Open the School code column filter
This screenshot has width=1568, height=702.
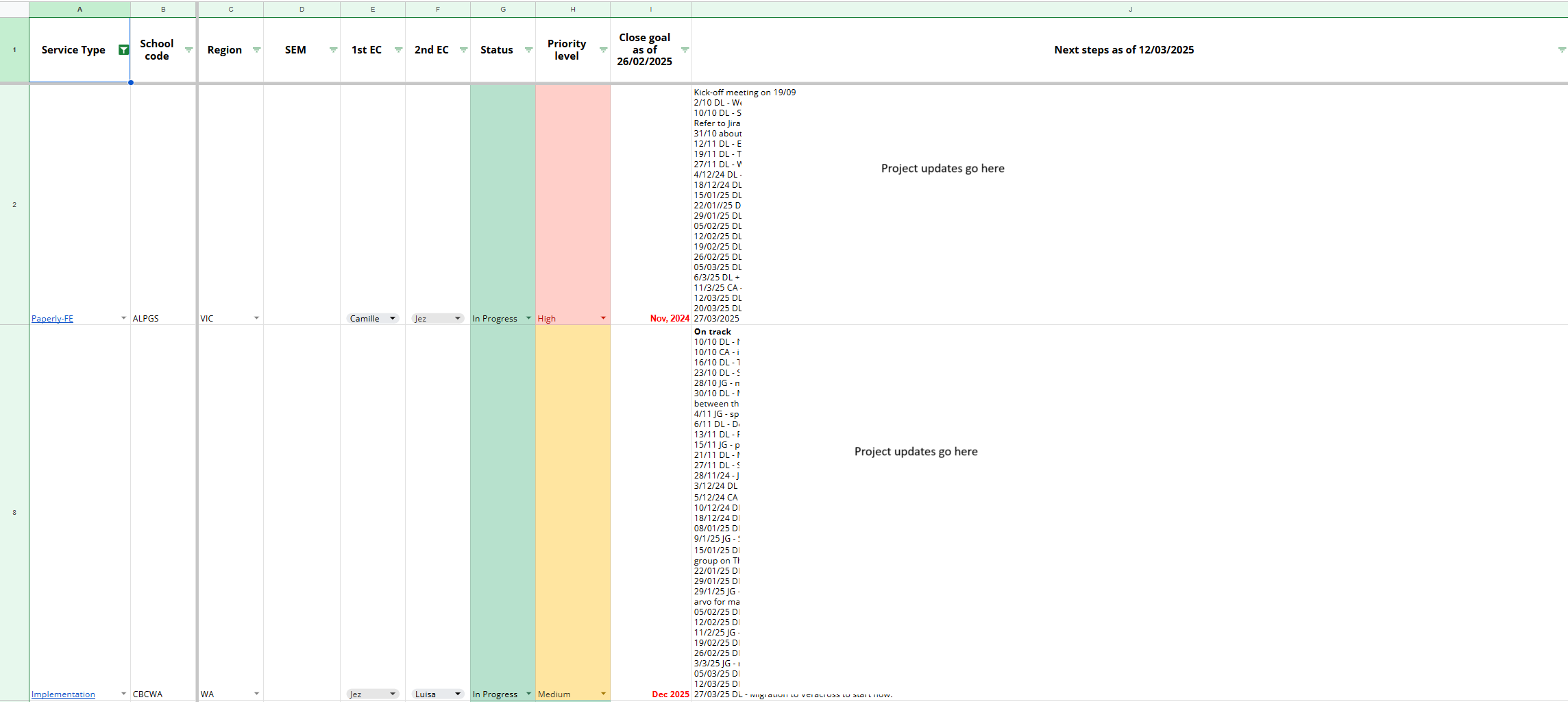[189, 50]
